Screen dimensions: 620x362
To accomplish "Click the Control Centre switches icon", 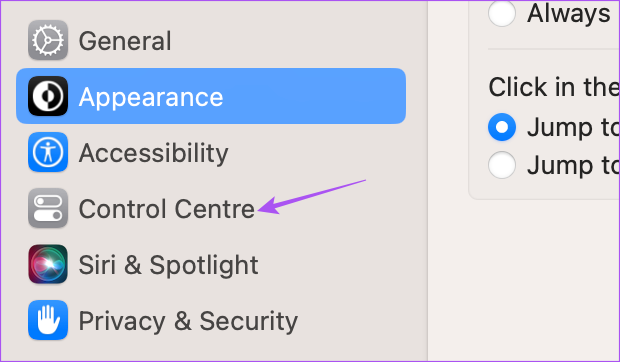I will pos(48,208).
